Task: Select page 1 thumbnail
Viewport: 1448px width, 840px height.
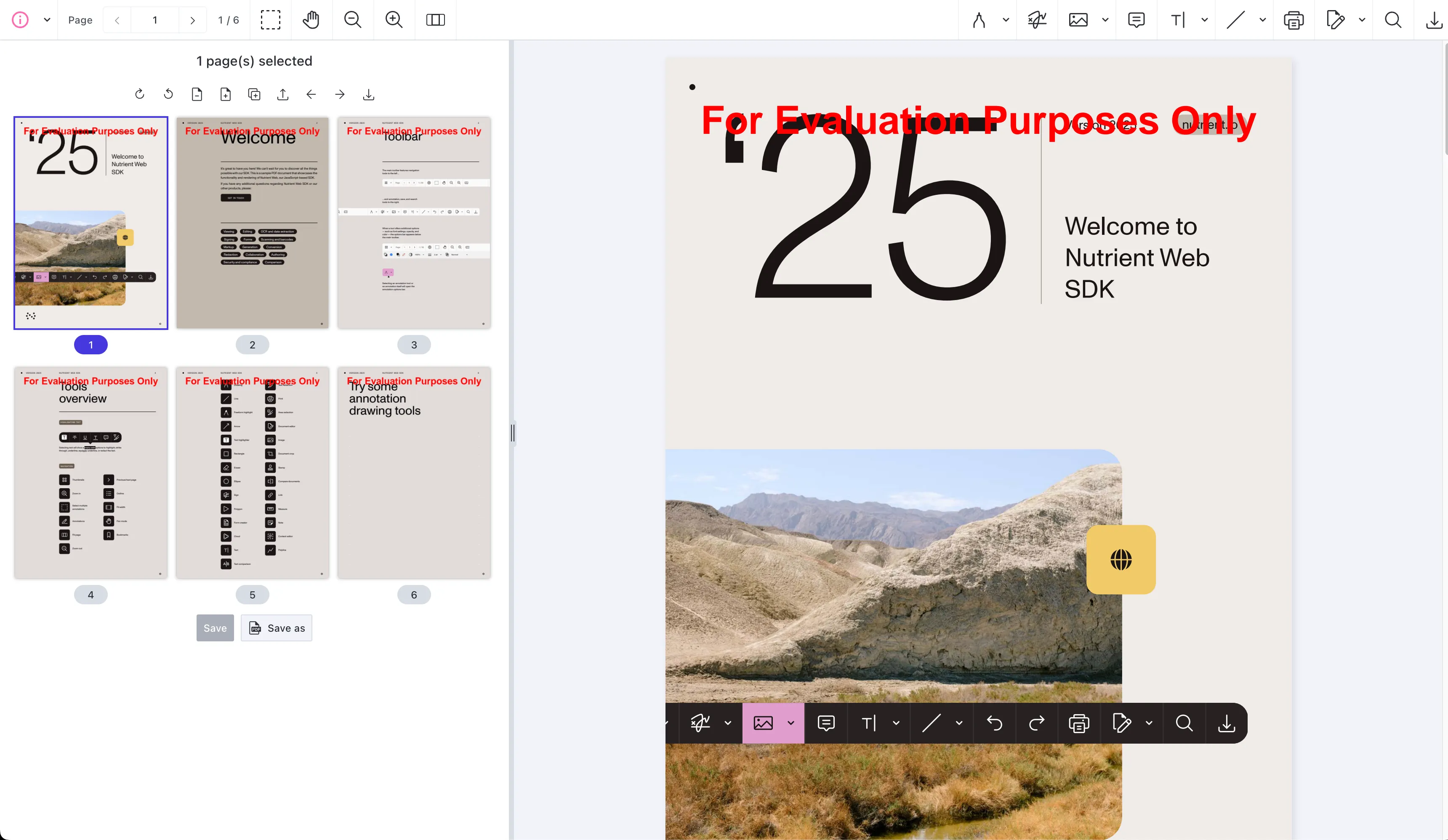Action: (x=91, y=223)
